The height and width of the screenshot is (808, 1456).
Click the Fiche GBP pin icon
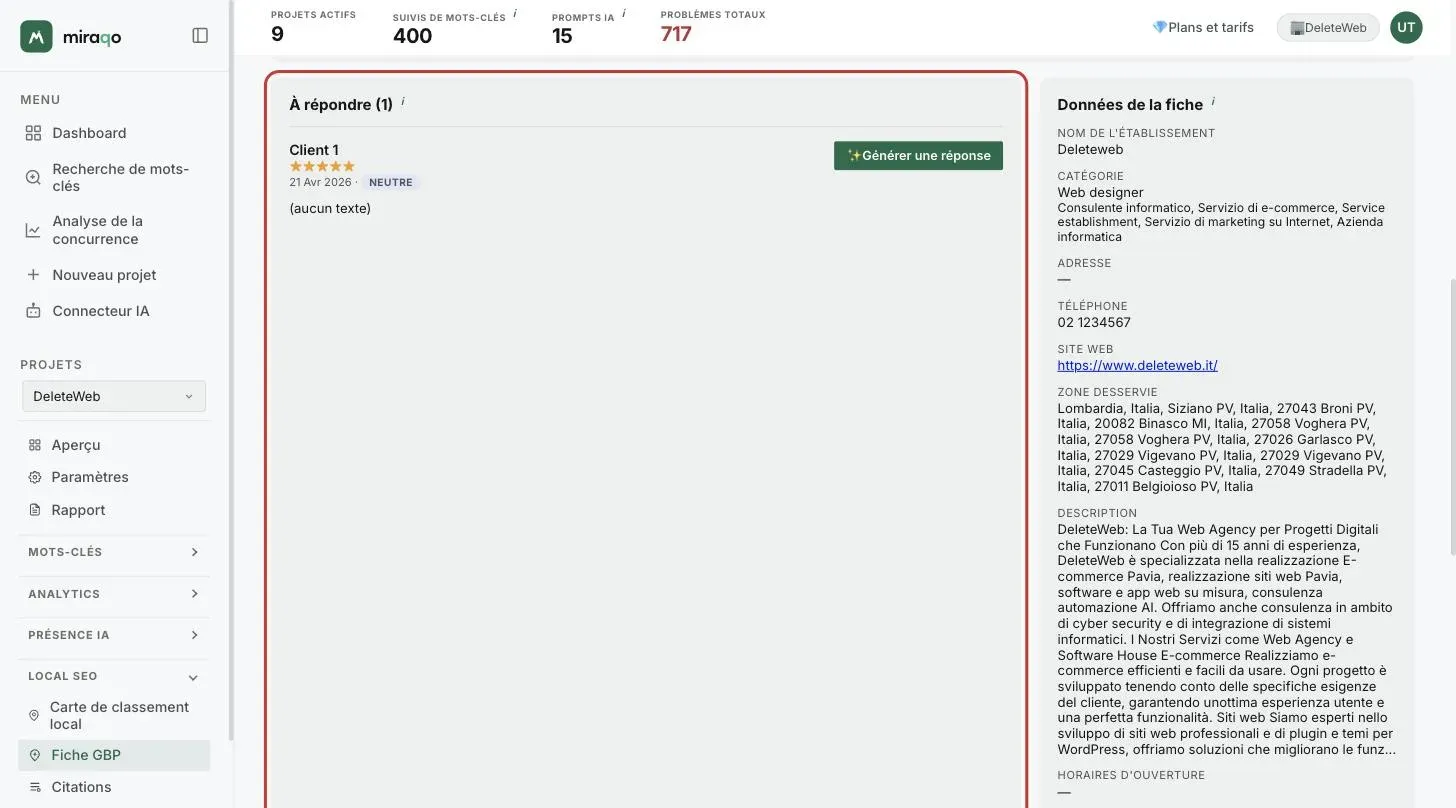coord(35,755)
